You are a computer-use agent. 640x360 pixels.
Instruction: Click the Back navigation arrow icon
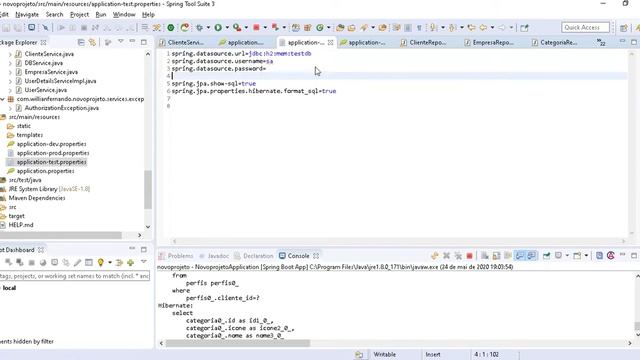[x=483, y=27]
